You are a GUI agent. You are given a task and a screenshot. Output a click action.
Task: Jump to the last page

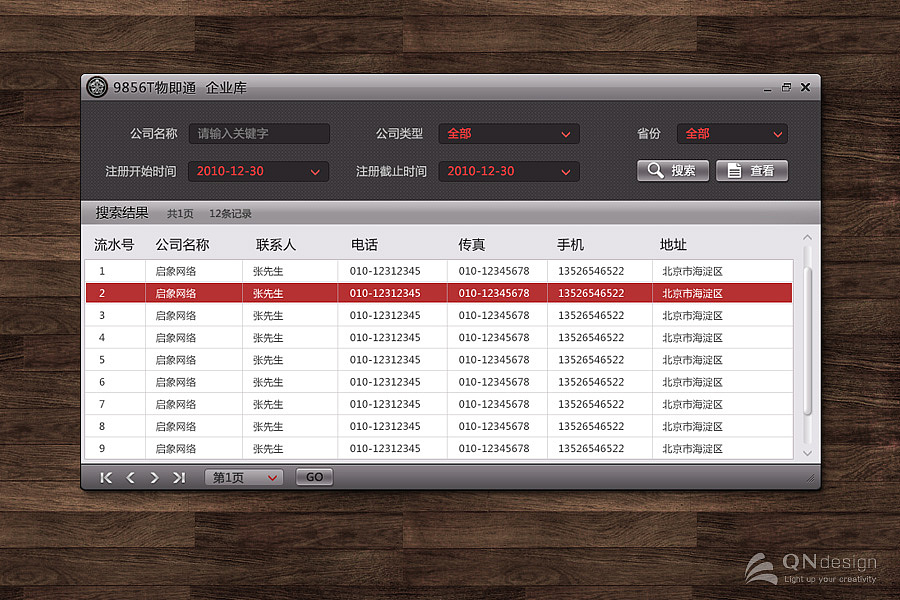[x=179, y=478]
